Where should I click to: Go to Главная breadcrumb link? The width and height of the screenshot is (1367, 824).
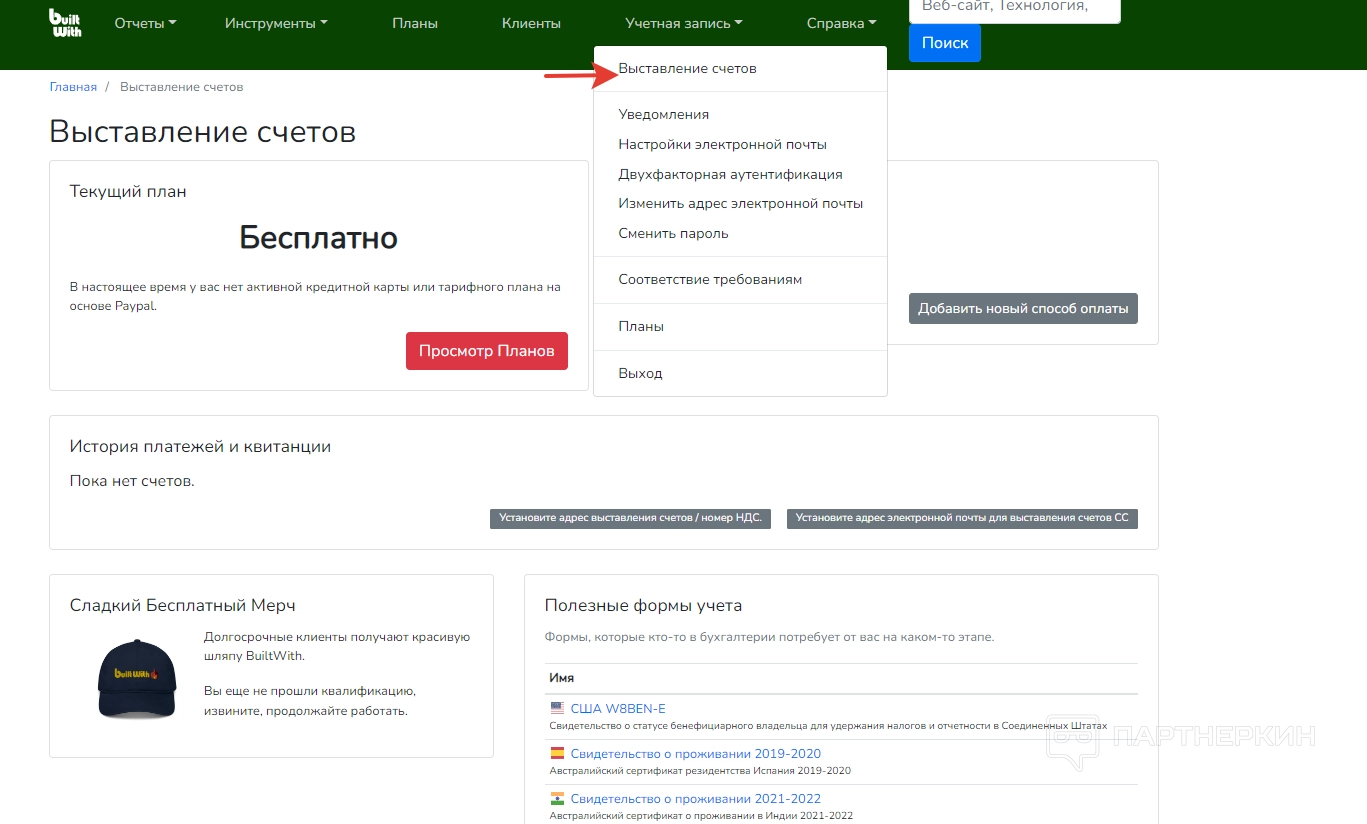pos(73,87)
